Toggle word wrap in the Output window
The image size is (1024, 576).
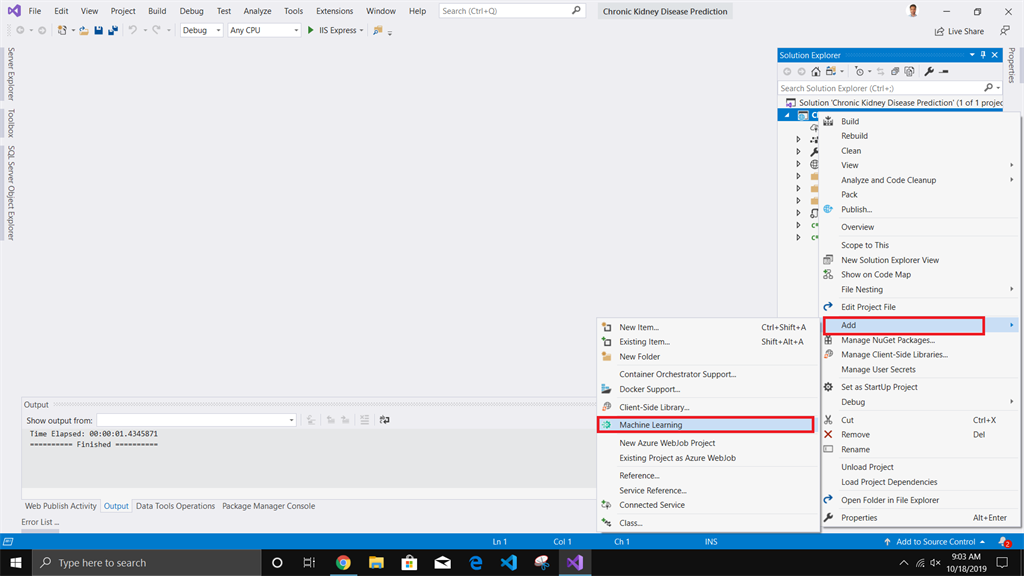(x=384, y=419)
